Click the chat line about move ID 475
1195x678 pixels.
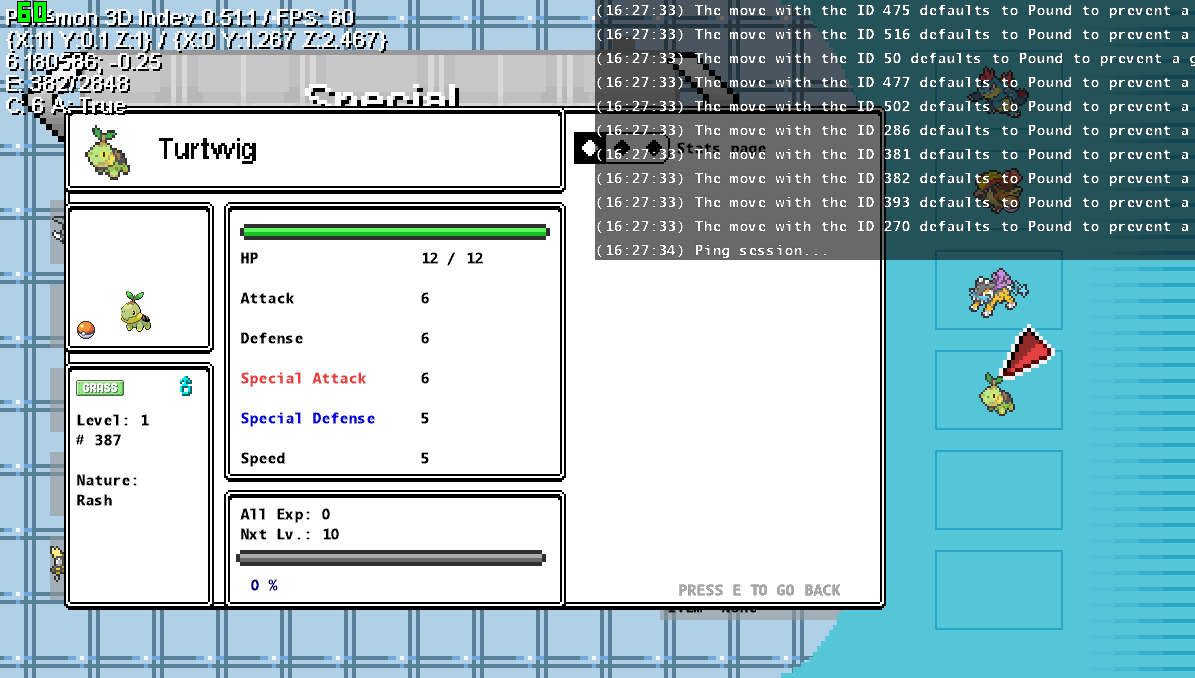coord(895,11)
